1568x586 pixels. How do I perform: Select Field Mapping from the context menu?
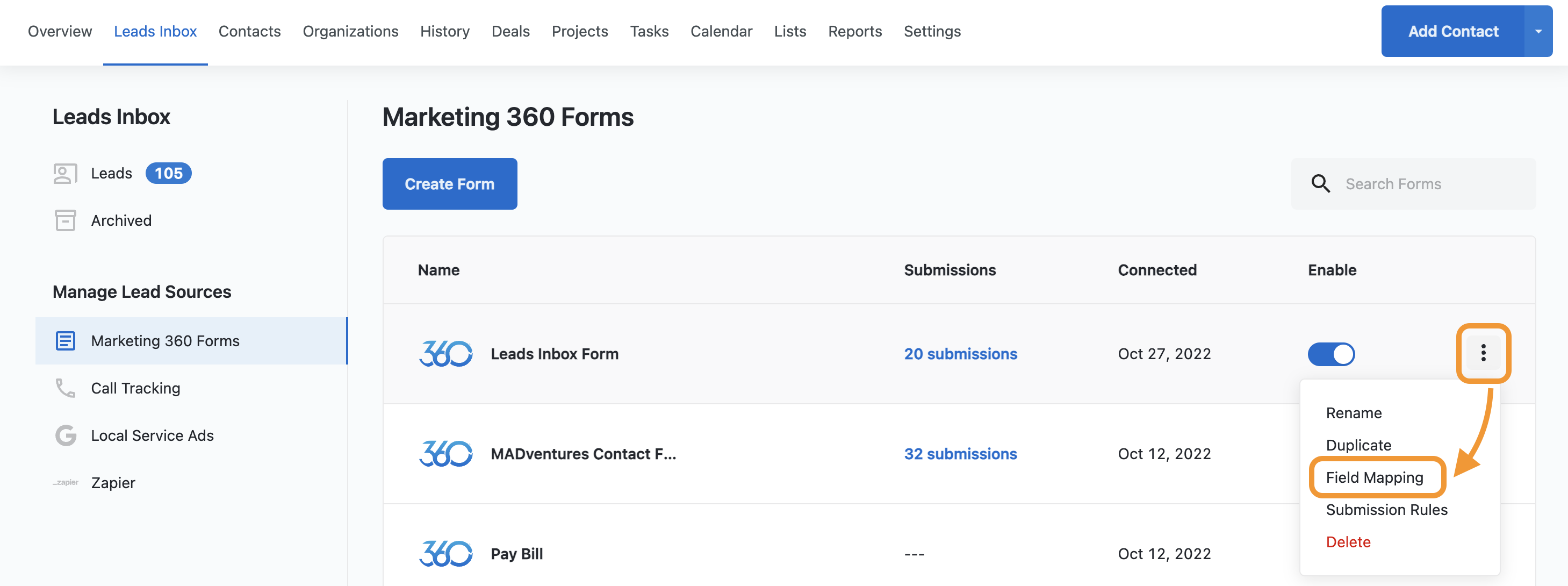[x=1374, y=477]
